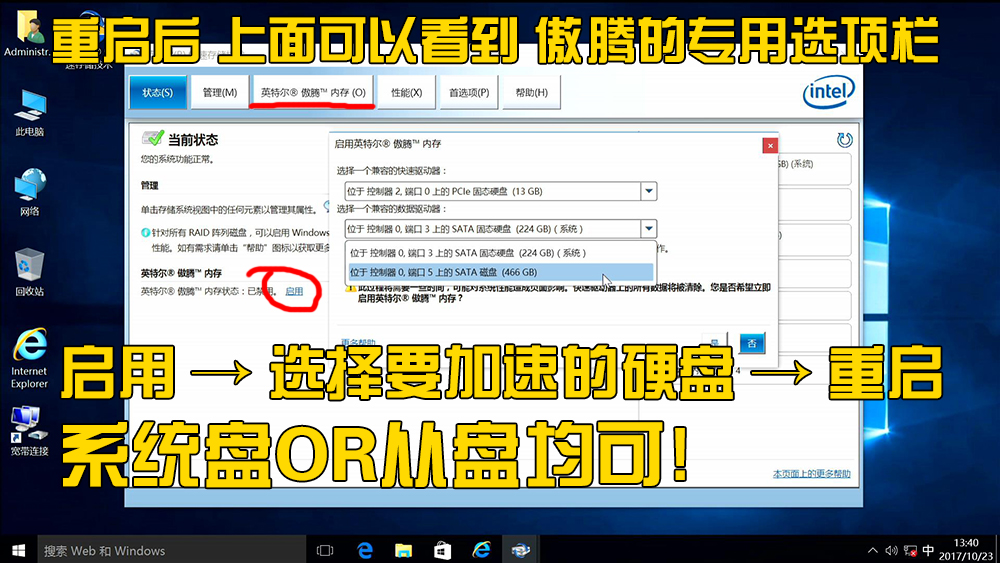
Task: Open Task View on taskbar
Action: click(325, 550)
